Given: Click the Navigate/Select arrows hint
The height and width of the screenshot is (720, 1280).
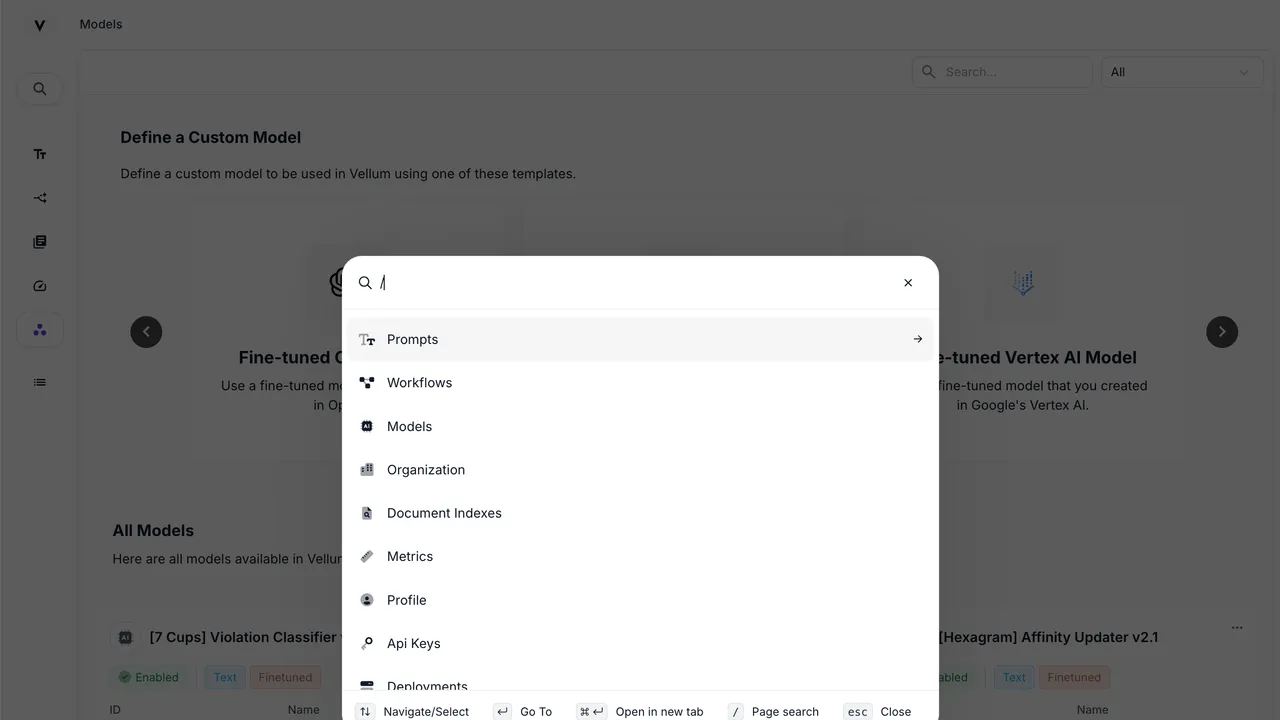Looking at the screenshot, I should 412,712.
